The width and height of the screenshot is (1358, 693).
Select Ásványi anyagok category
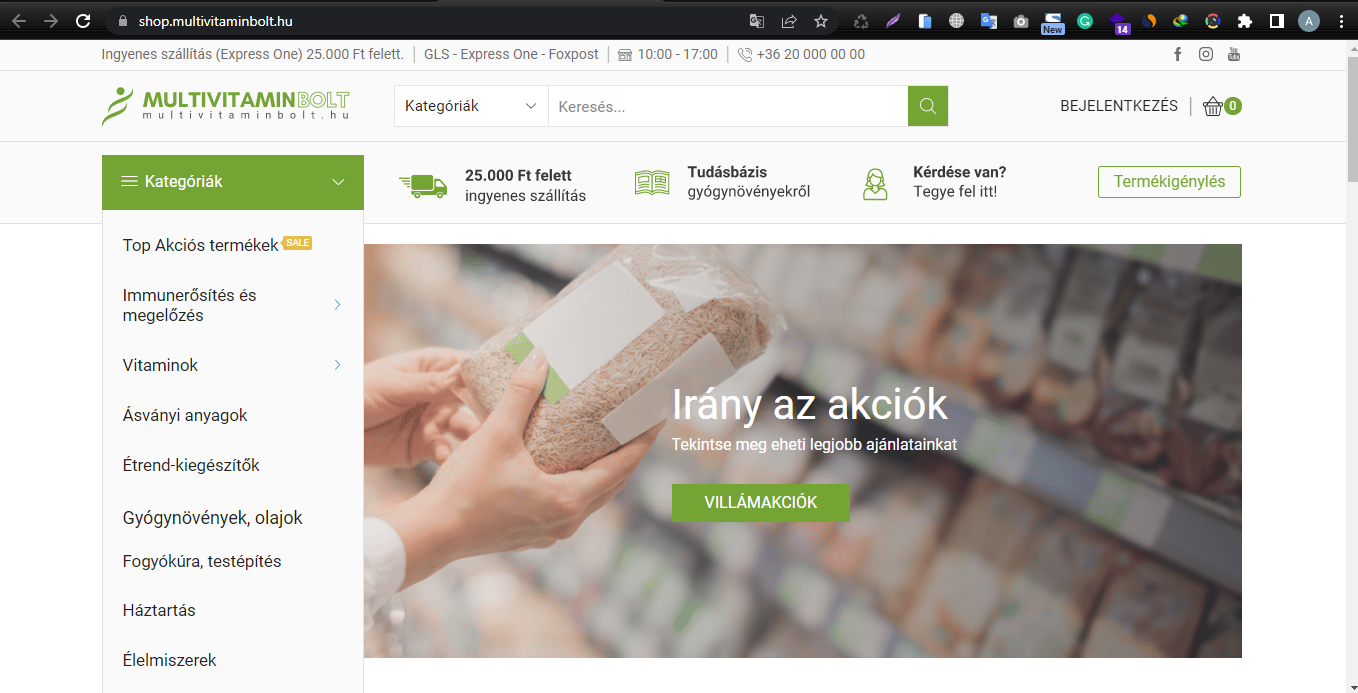pos(185,415)
